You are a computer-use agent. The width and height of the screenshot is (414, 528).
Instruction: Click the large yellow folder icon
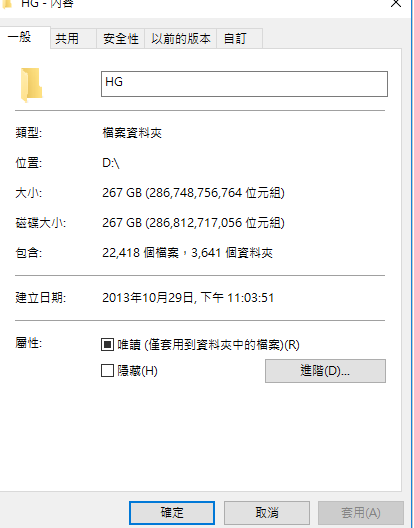click(x=31, y=85)
